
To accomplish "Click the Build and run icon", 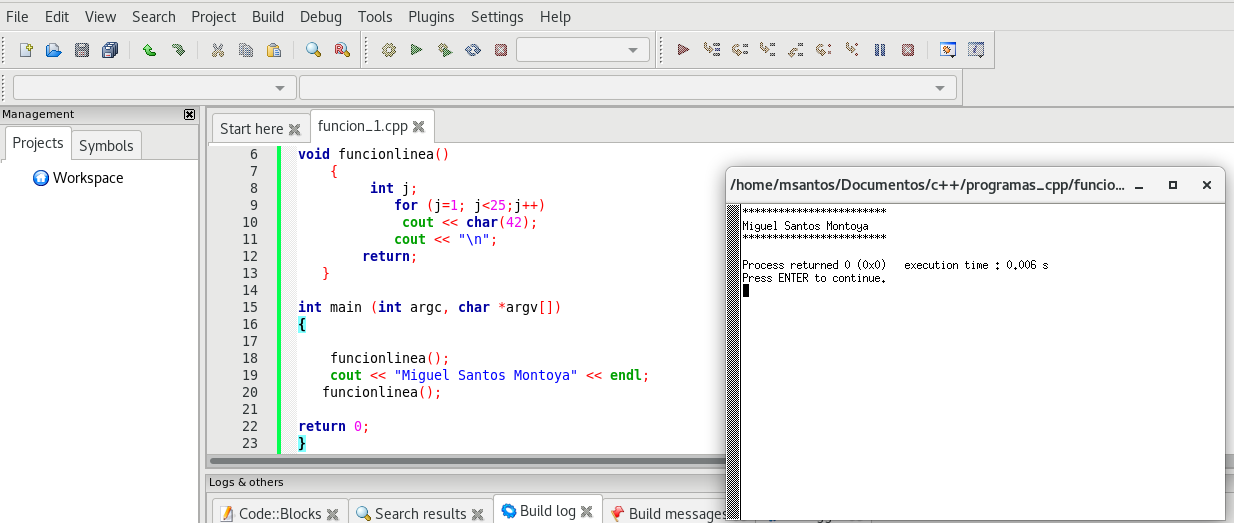I will pos(445,50).
